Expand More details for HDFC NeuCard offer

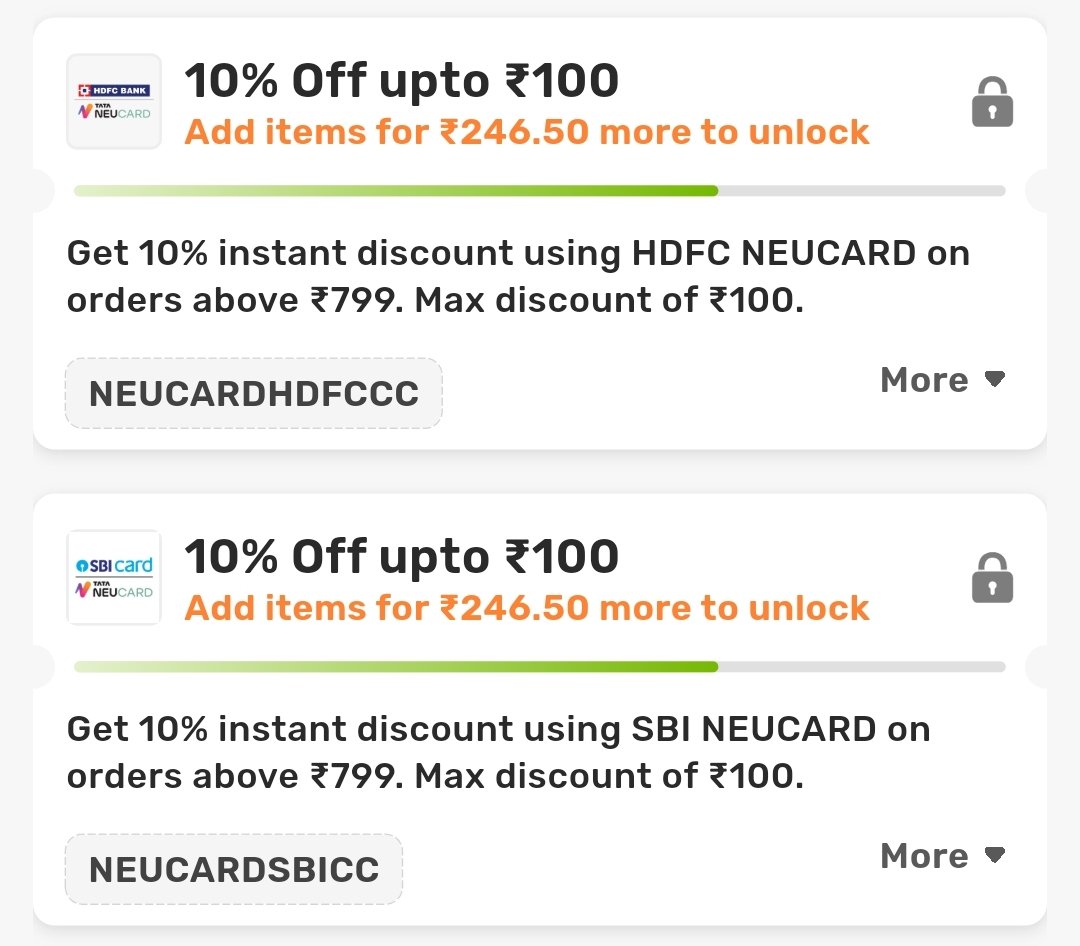[942, 380]
